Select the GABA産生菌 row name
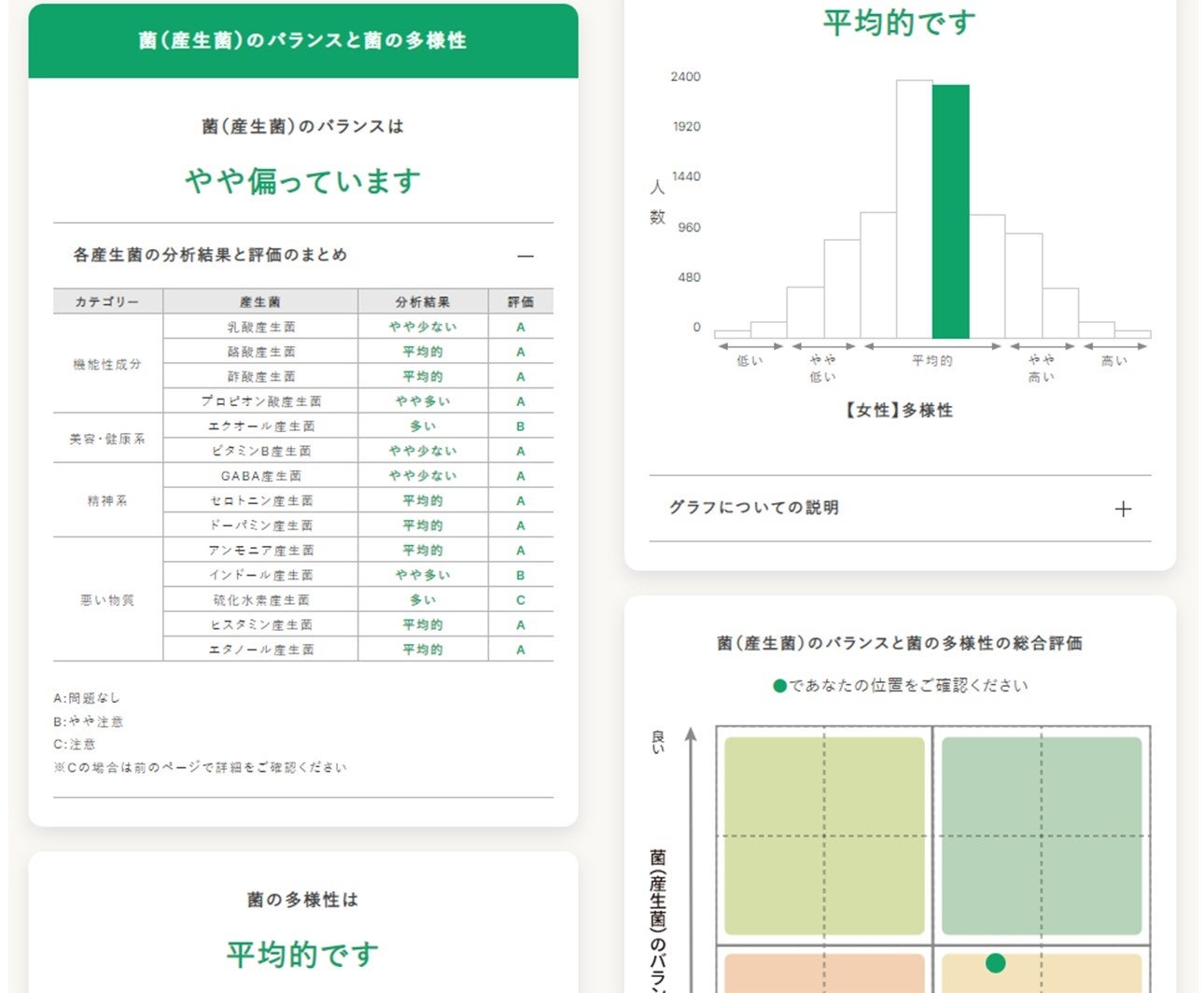 (261, 476)
